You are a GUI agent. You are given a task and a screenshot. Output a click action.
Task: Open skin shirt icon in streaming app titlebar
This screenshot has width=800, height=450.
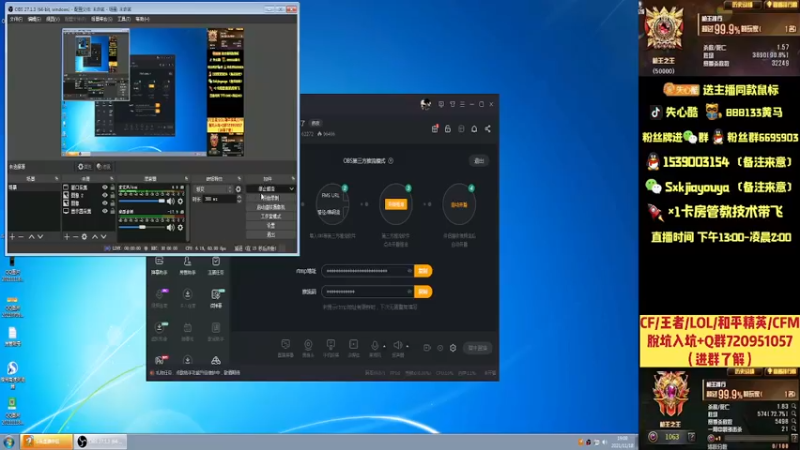[452, 104]
